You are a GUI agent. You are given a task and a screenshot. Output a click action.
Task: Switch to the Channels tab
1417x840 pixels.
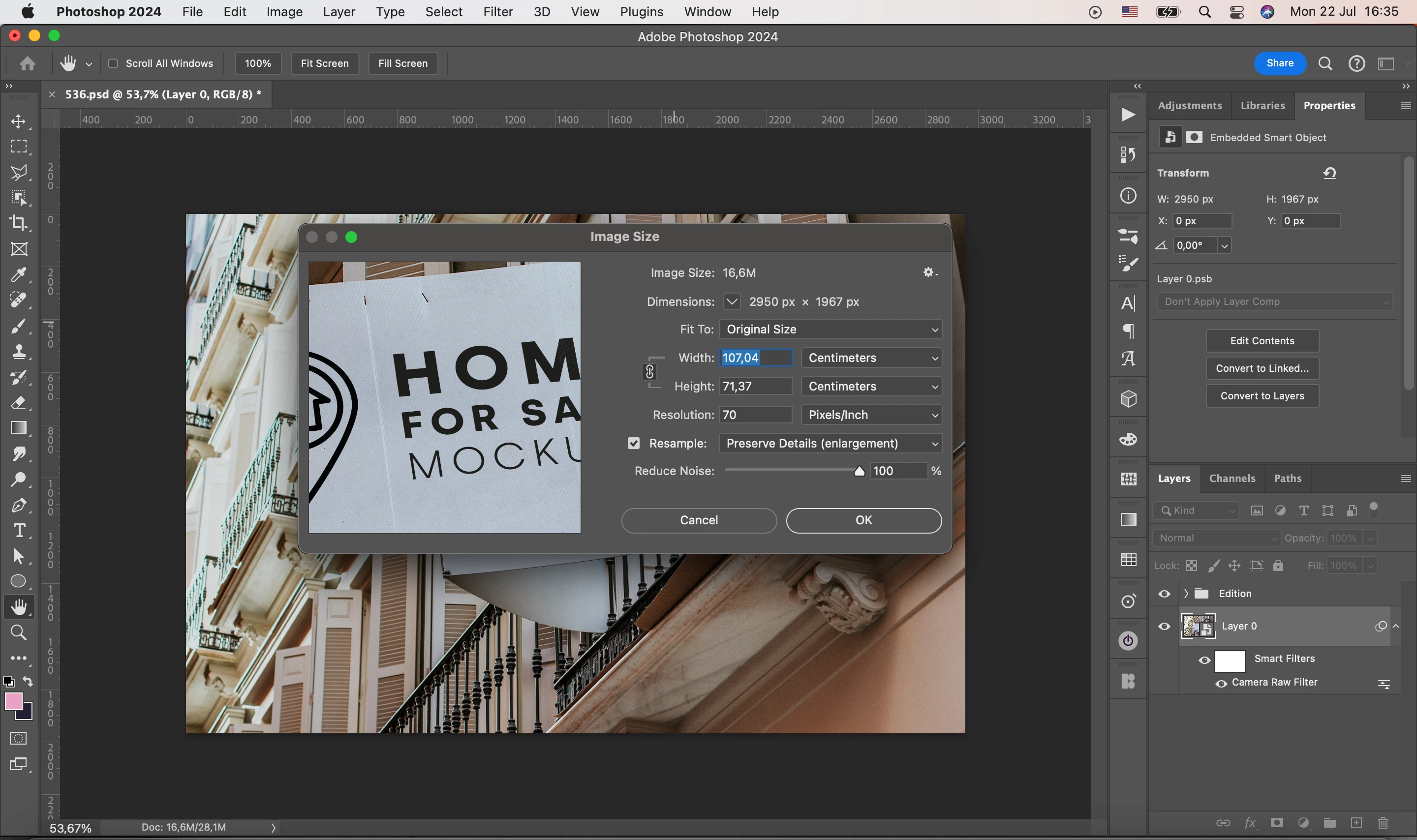click(x=1232, y=479)
